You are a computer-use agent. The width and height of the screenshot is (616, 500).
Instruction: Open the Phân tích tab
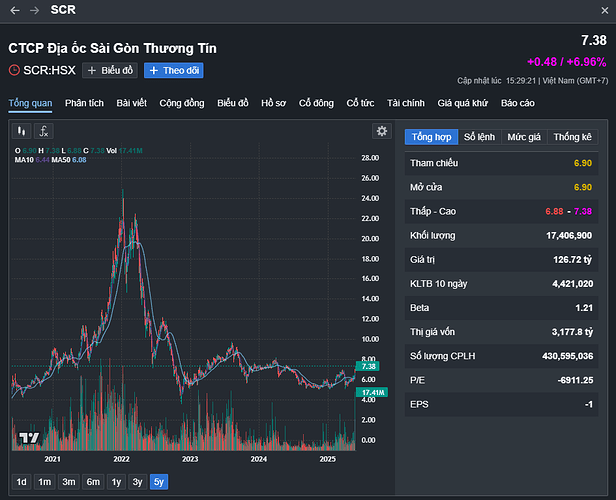[x=84, y=103]
